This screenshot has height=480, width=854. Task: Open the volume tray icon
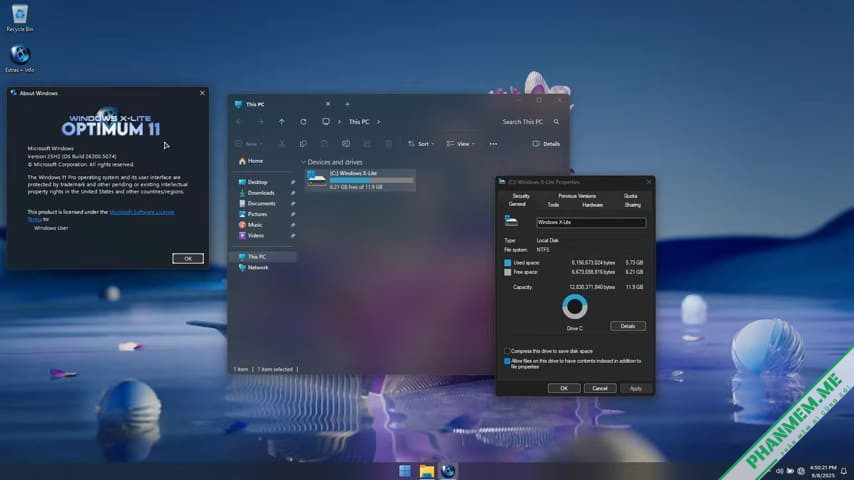pyautogui.click(x=779, y=471)
